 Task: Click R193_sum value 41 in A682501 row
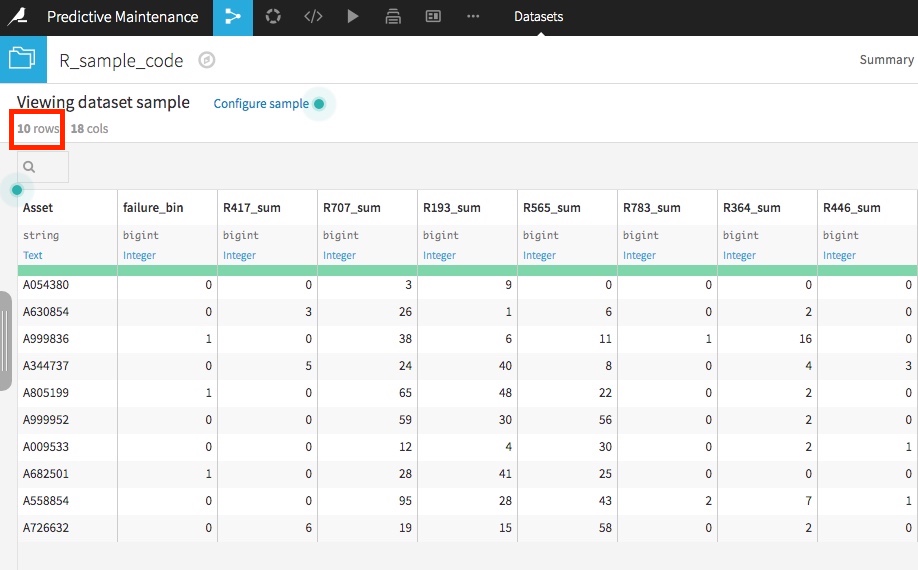click(x=505, y=473)
